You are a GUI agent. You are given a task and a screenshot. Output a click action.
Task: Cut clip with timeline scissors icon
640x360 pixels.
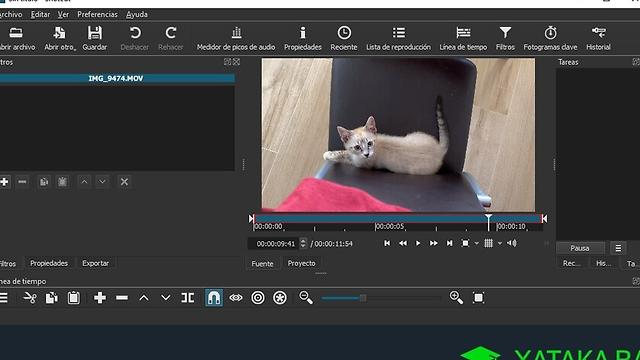click(30, 298)
